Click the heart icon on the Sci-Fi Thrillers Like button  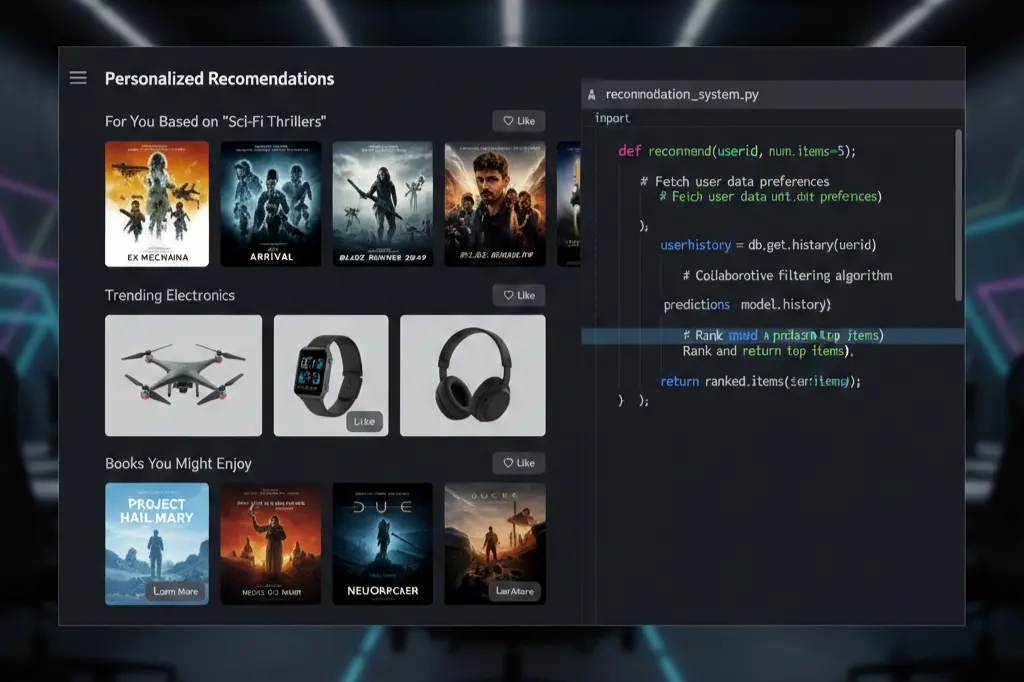(507, 120)
